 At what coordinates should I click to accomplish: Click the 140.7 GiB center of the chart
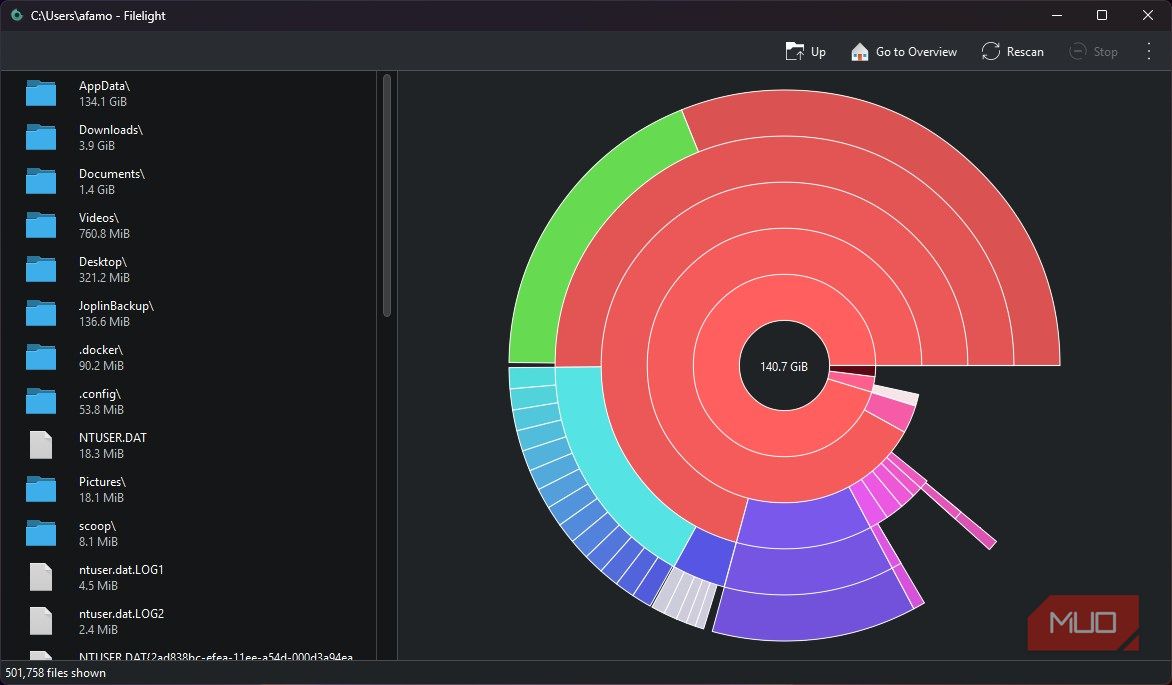point(784,366)
